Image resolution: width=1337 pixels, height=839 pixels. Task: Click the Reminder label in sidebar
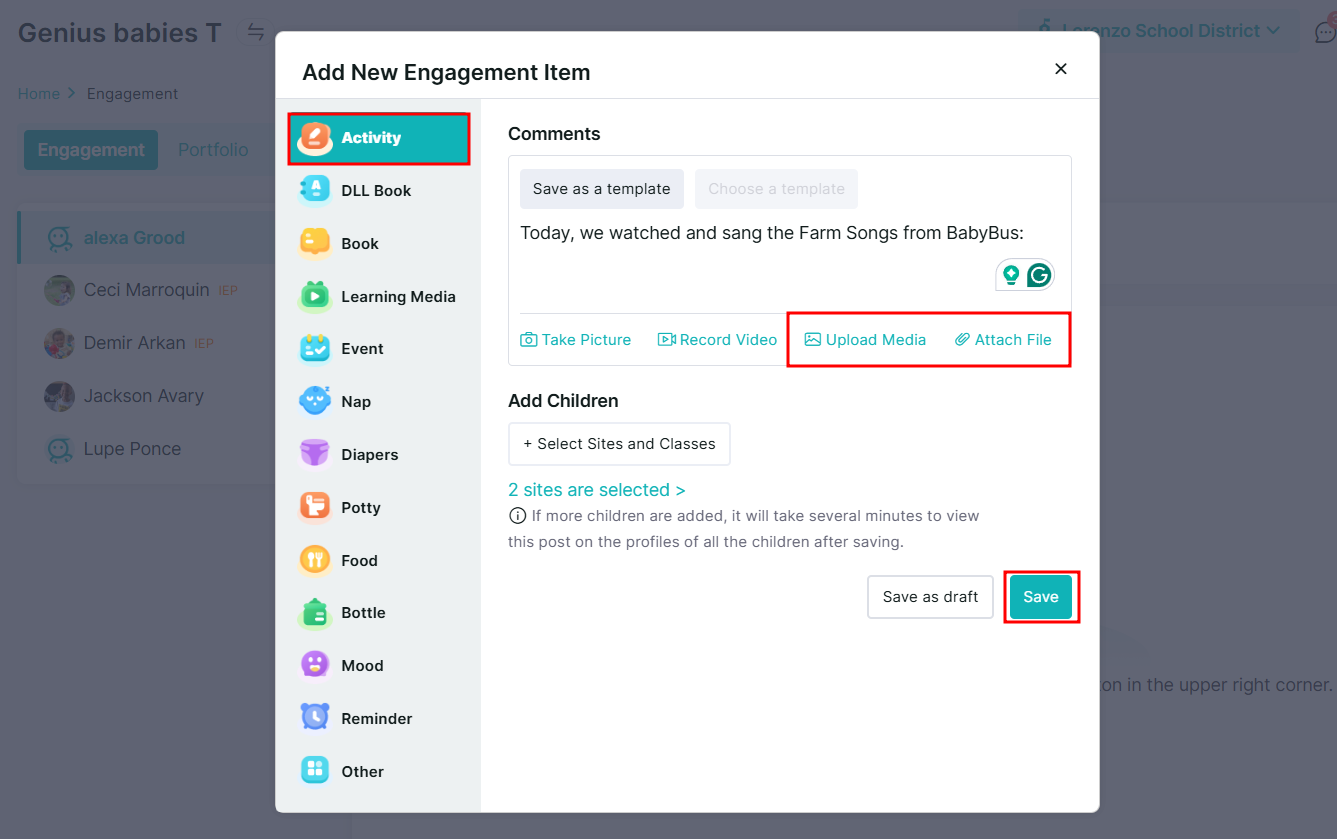377,718
